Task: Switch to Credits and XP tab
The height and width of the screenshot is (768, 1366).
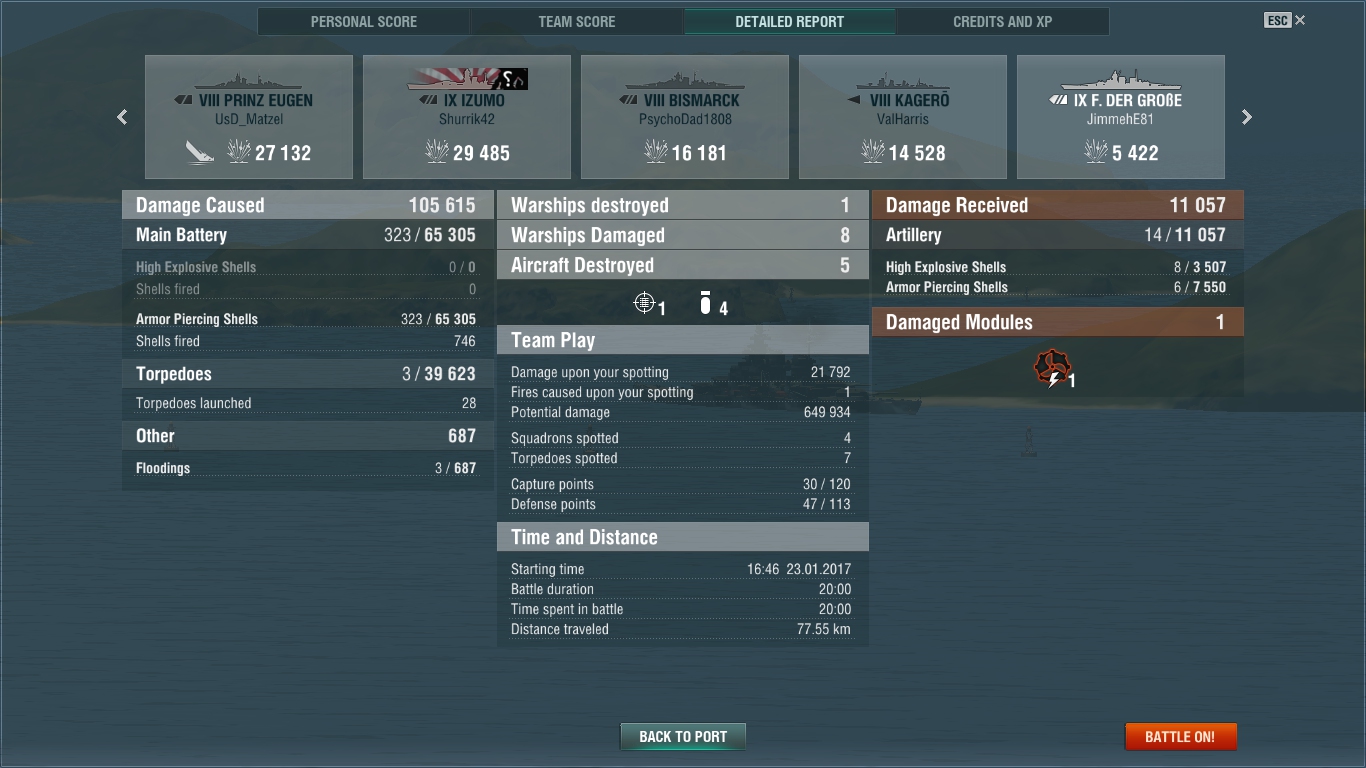Action: (x=1003, y=21)
